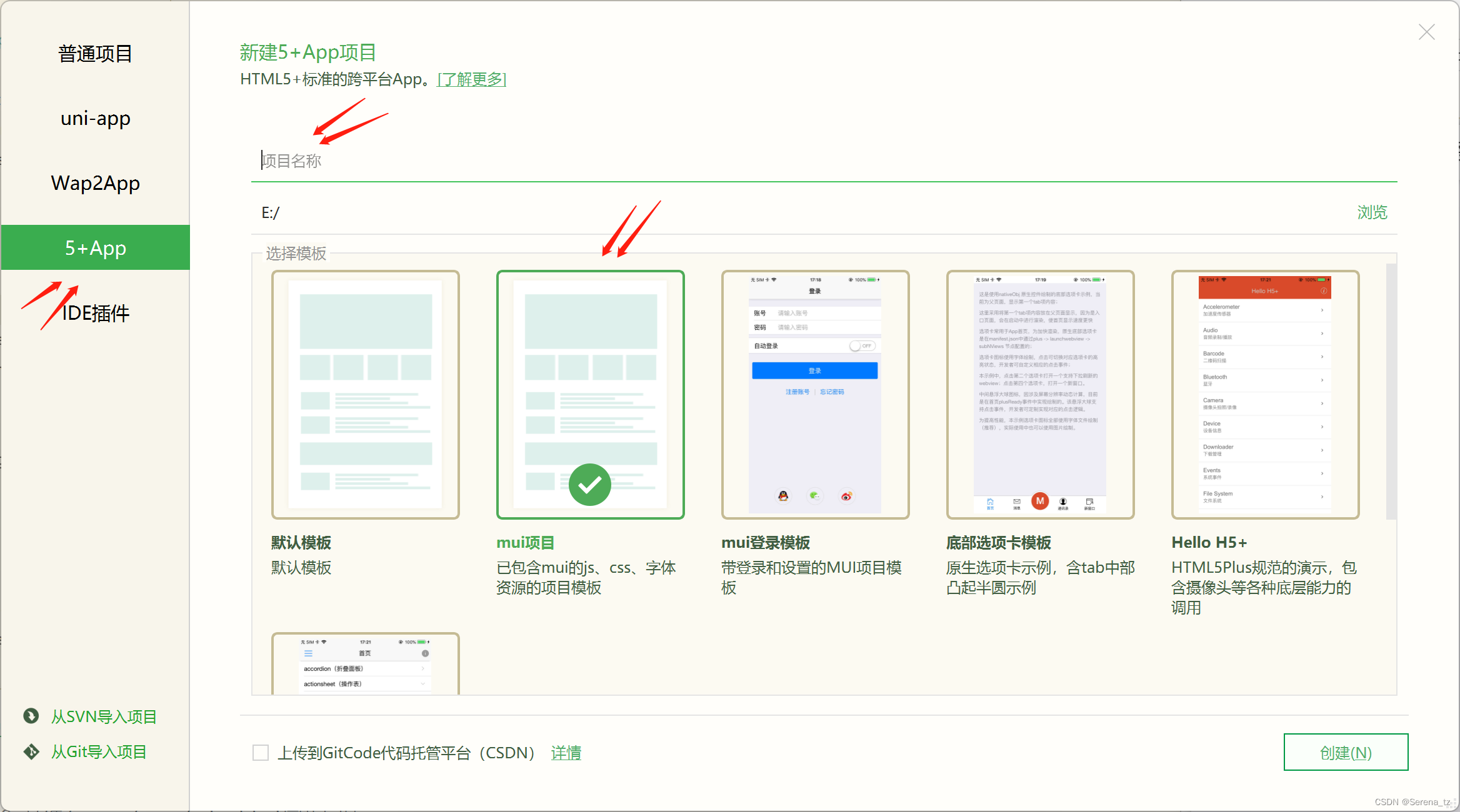The image size is (1460, 812).
Task: Open the IDE插件 tab
Action: click(95, 312)
